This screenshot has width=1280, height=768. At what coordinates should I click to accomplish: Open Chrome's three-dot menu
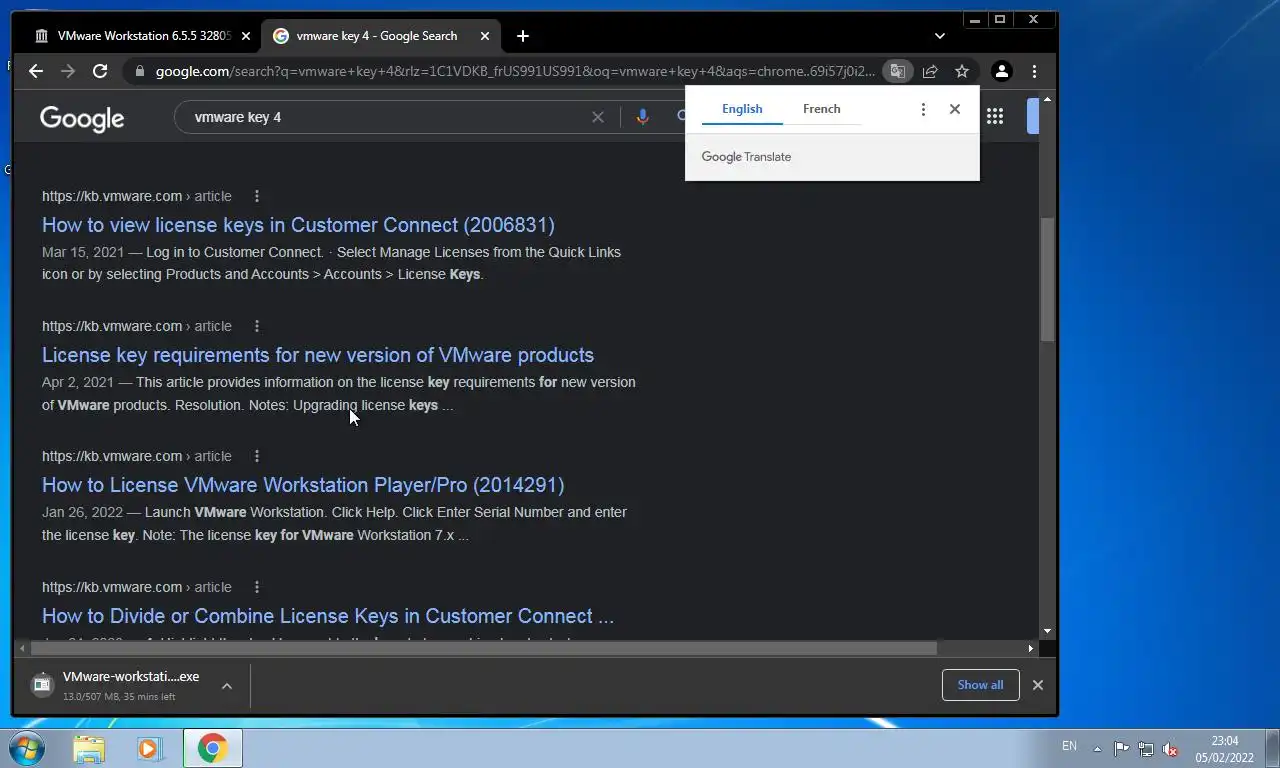point(1034,71)
